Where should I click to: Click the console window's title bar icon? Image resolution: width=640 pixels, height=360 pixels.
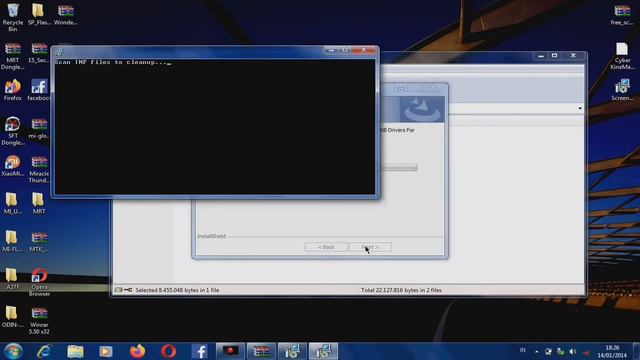coord(59,51)
